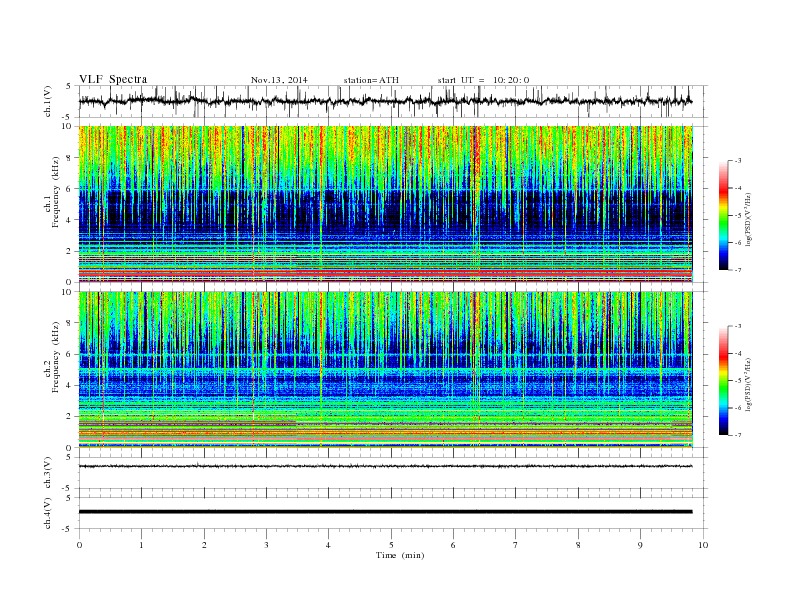Screen dimensions: 792x612
Task: Click the ch.1 spectrogram color bar
Action: (x=724, y=215)
